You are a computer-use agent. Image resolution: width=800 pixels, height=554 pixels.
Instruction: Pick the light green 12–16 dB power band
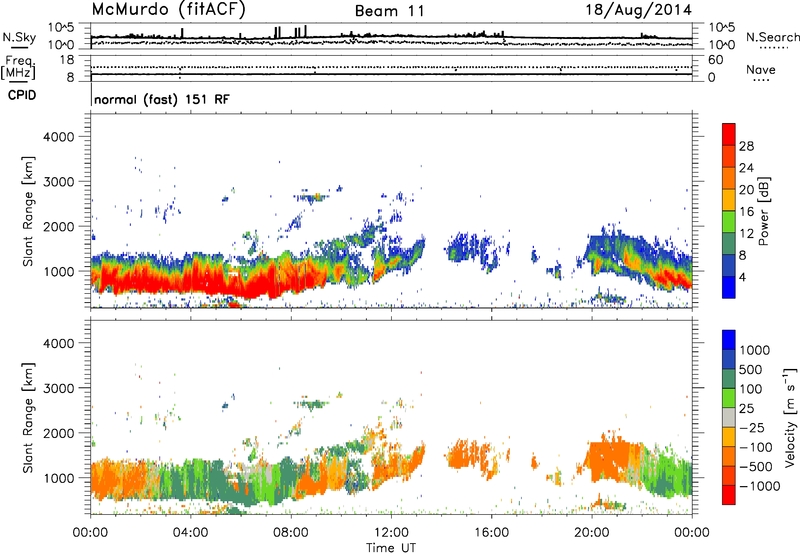(x=729, y=222)
